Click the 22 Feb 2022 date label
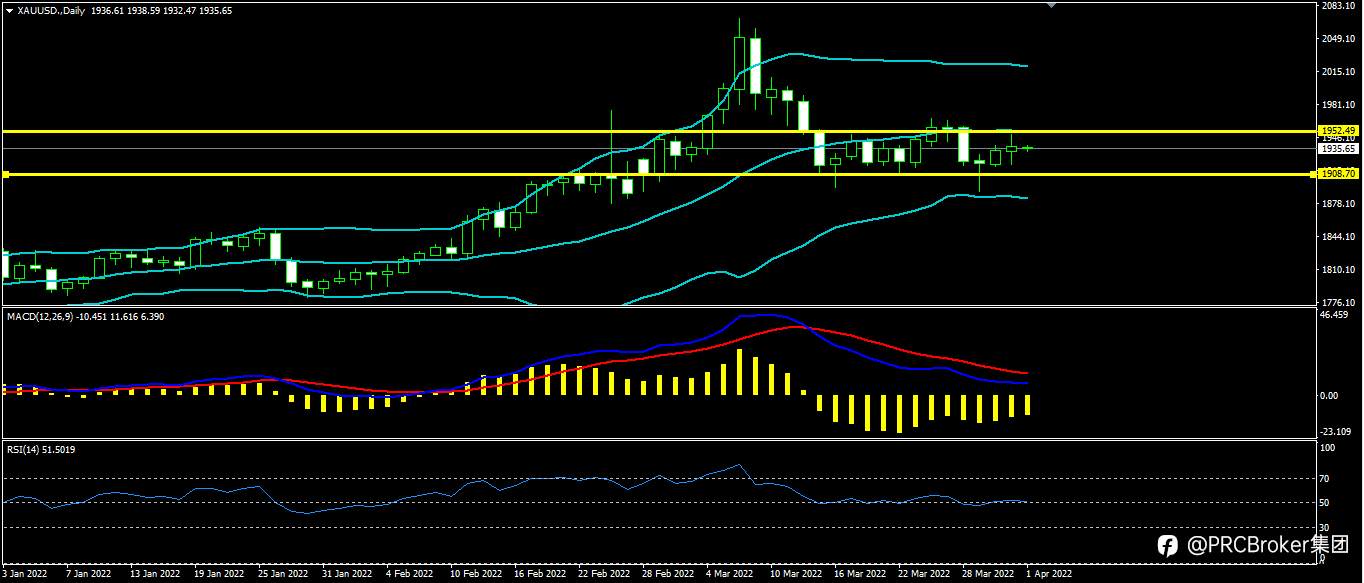 604,575
